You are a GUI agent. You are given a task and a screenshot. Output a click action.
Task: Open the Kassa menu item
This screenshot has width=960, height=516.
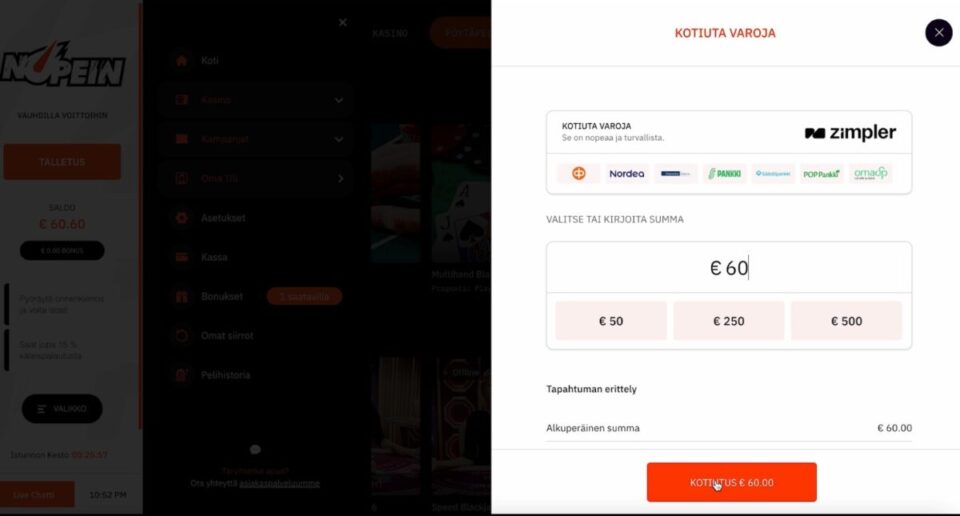tap(214, 257)
